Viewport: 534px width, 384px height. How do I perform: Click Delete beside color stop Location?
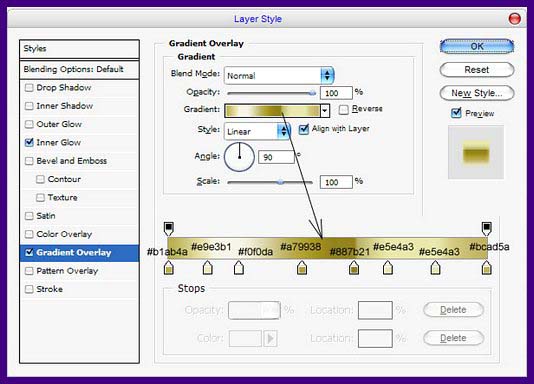(x=453, y=338)
